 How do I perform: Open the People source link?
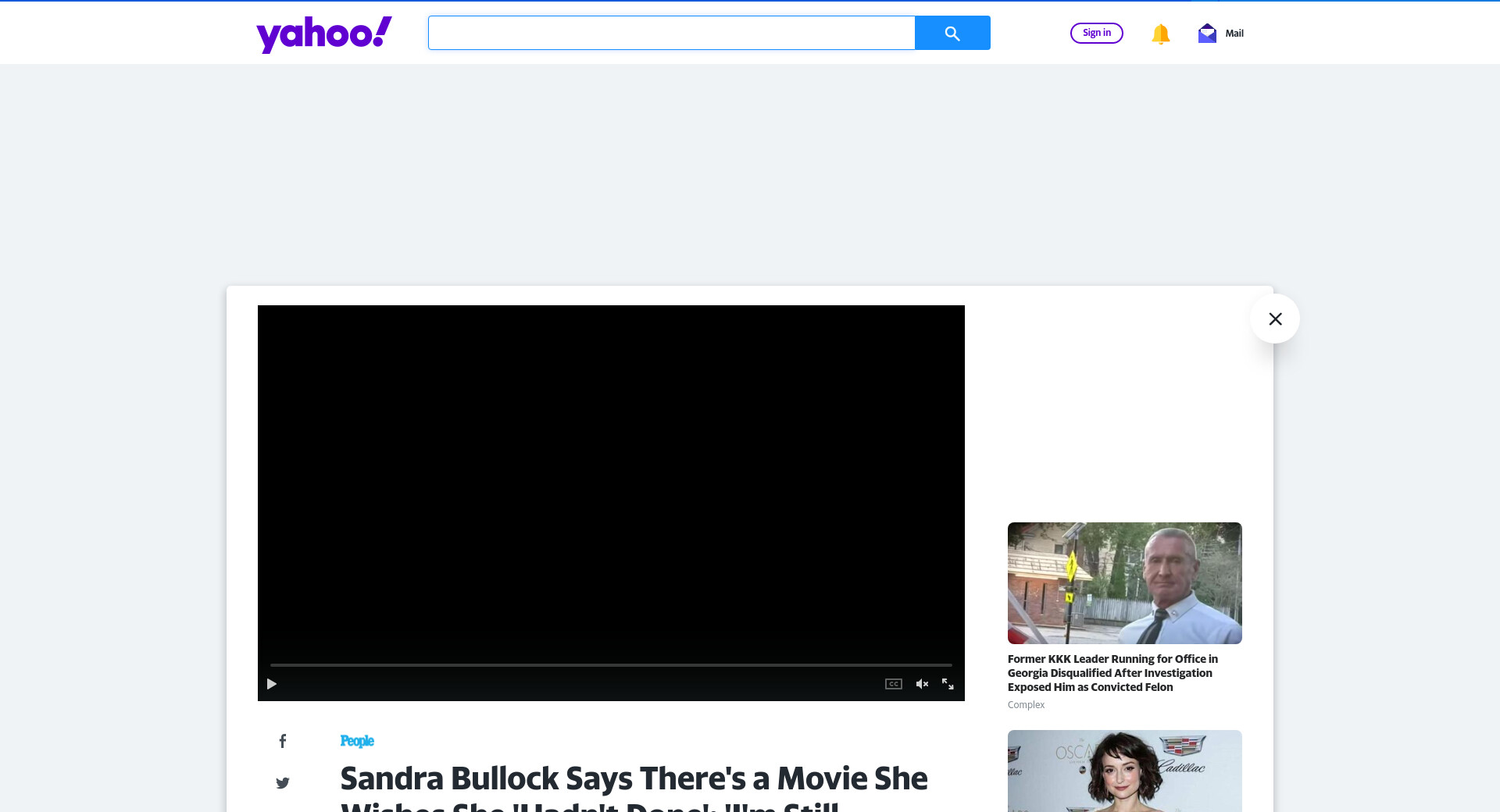(357, 741)
